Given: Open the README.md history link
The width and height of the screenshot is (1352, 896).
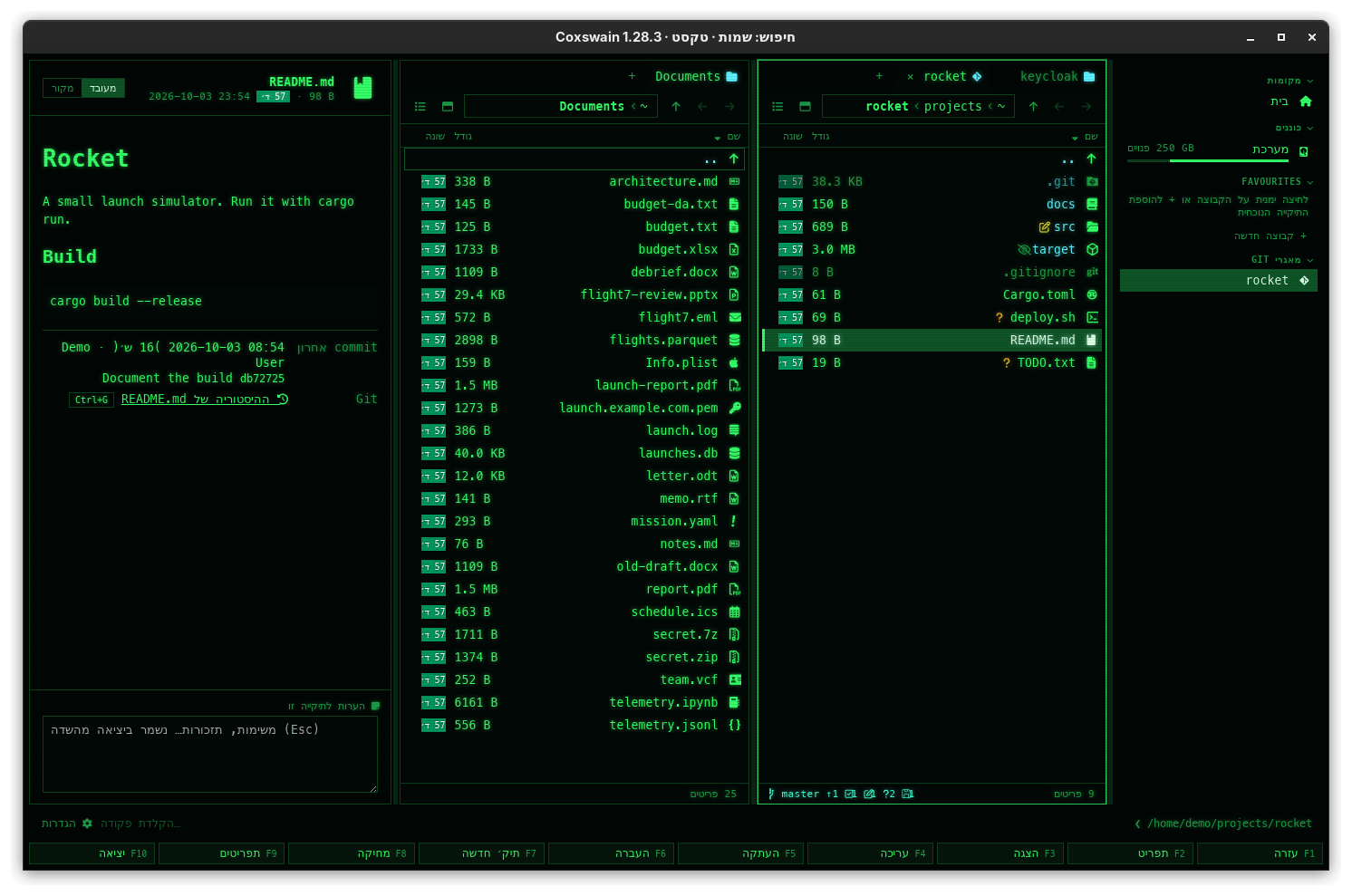Looking at the screenshot, I should [205, 399].
